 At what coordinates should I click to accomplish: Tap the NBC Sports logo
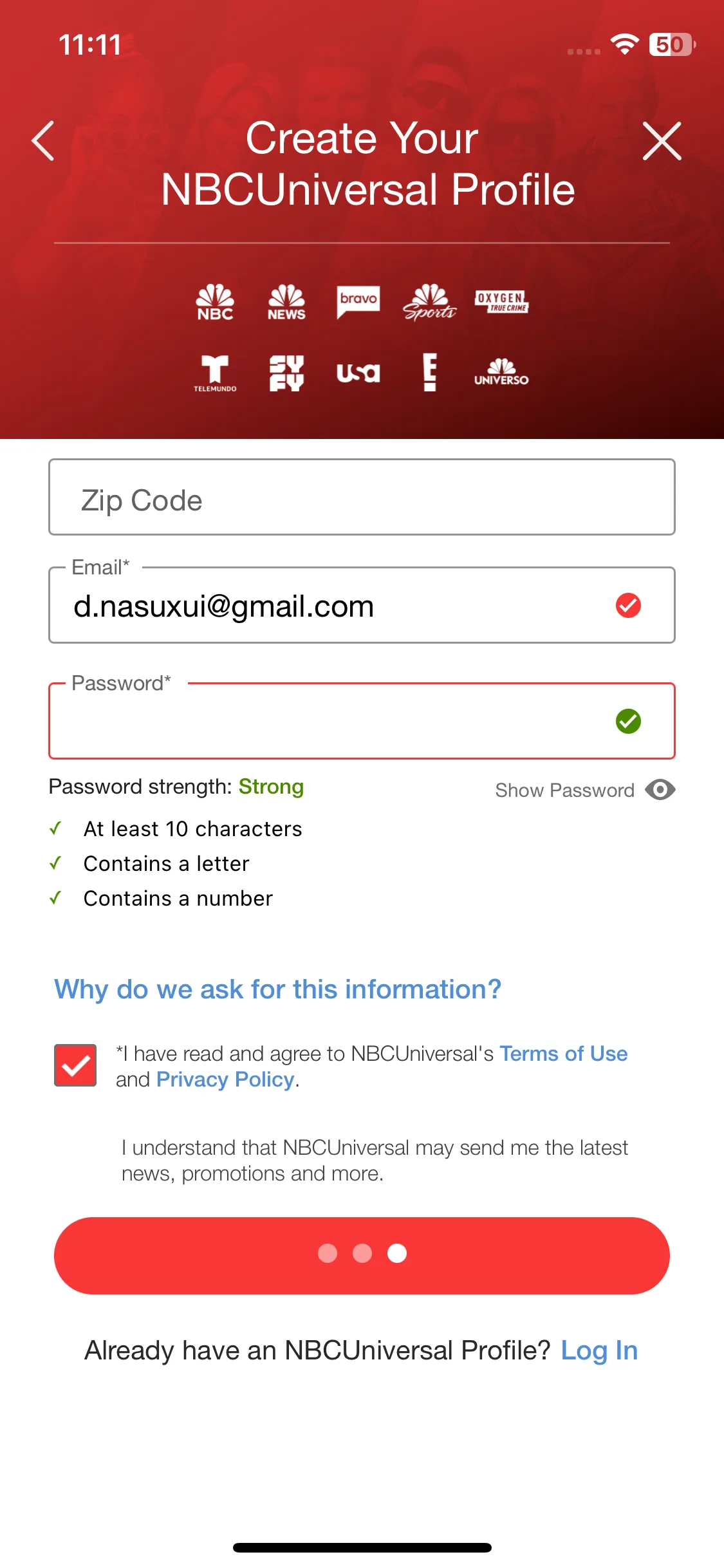click(x=430, y=302)
